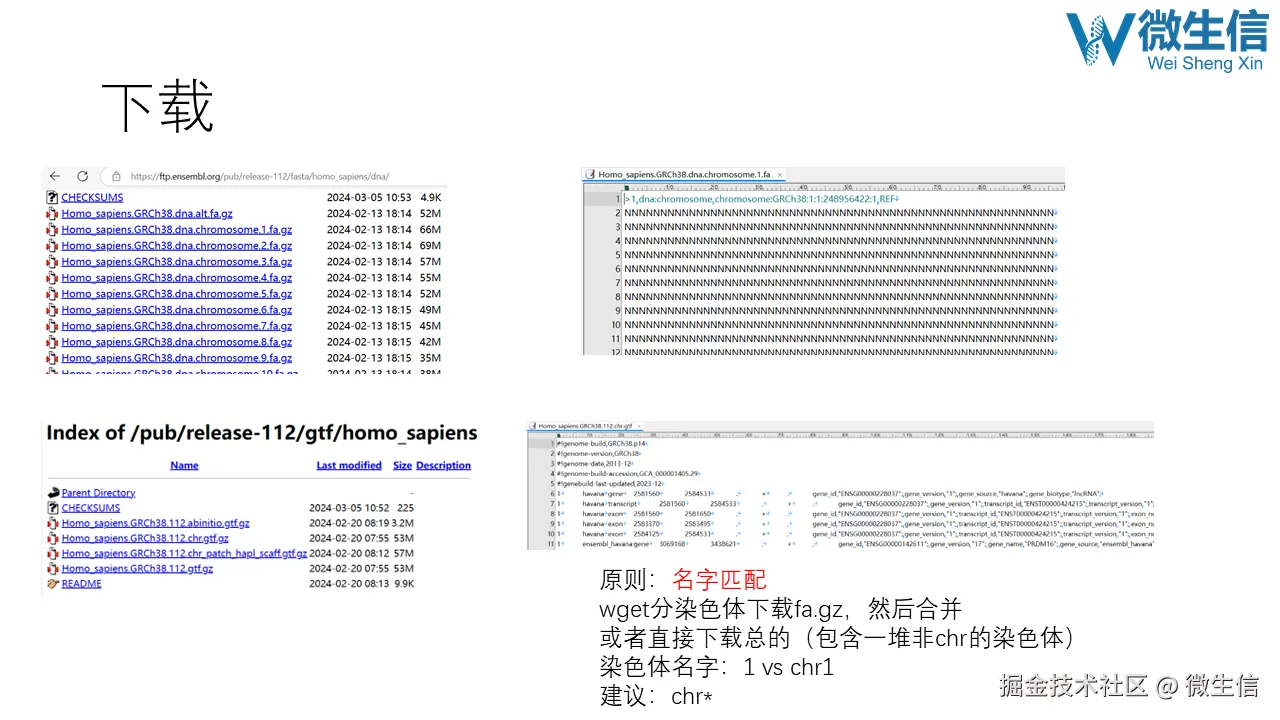Image resolution: width=1280 pixels, height=720 pixels.
Task: Click the icon beside README
Action: [53, 583]
